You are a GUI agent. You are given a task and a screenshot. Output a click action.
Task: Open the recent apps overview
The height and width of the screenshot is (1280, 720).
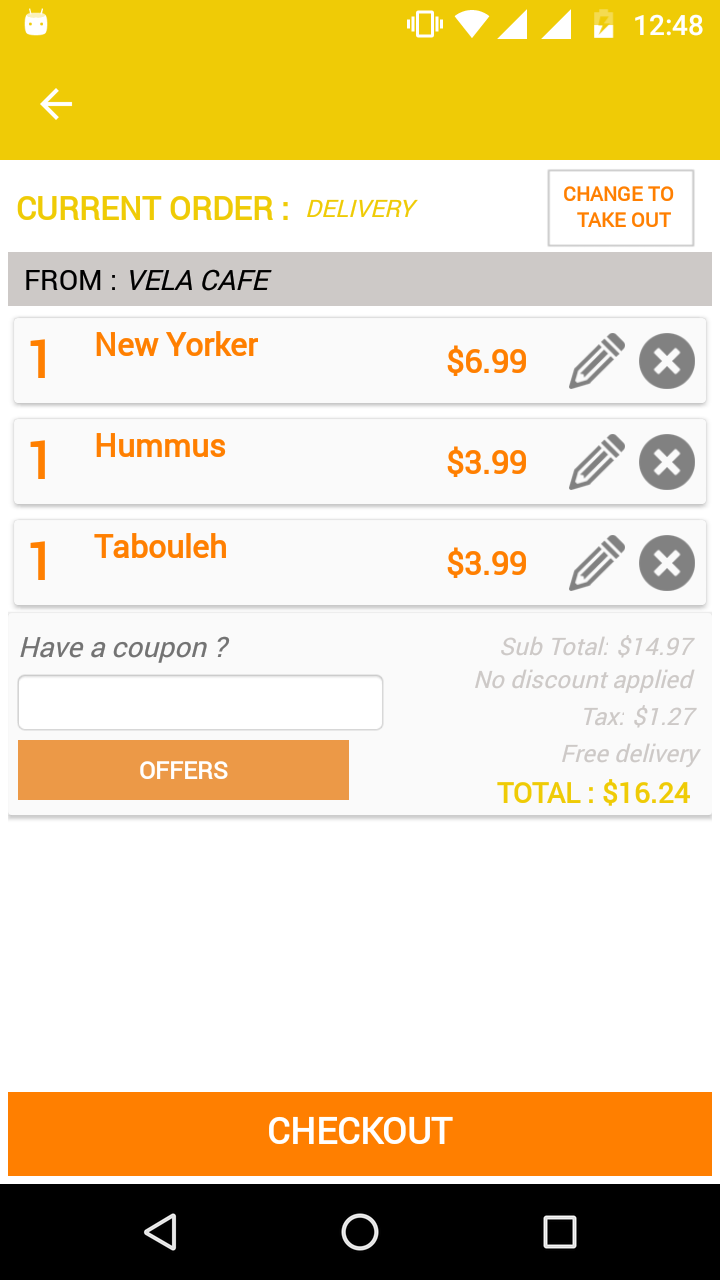[560, 1232]
